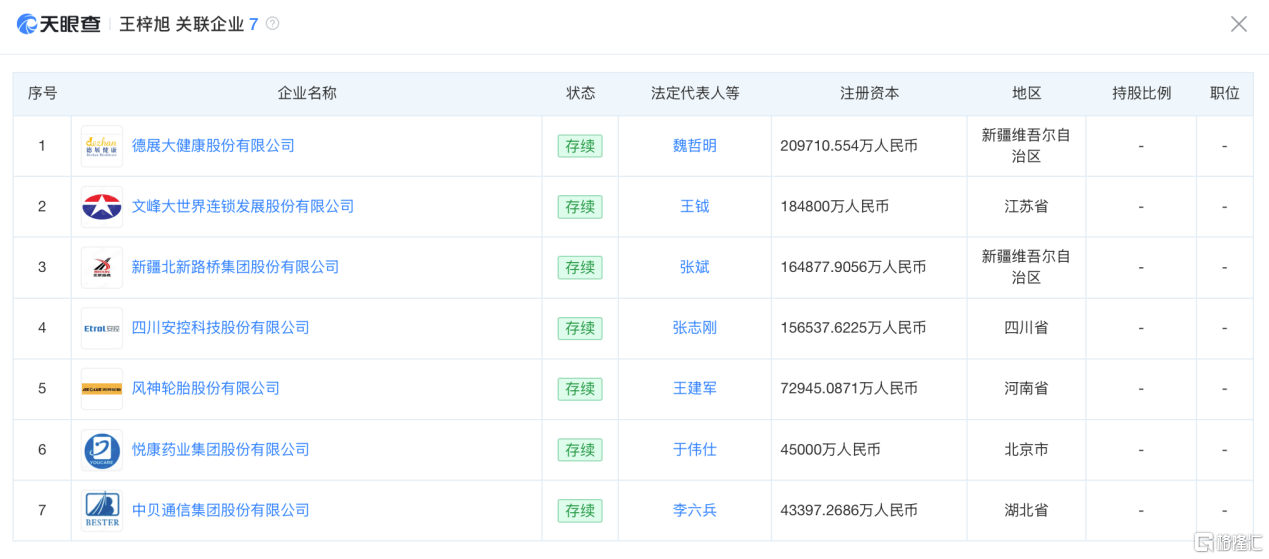Click the 状态 column header
Image resolution: width=1269 pixels, height=559 pixels.
pyautogui.click(x=580, y=93)
